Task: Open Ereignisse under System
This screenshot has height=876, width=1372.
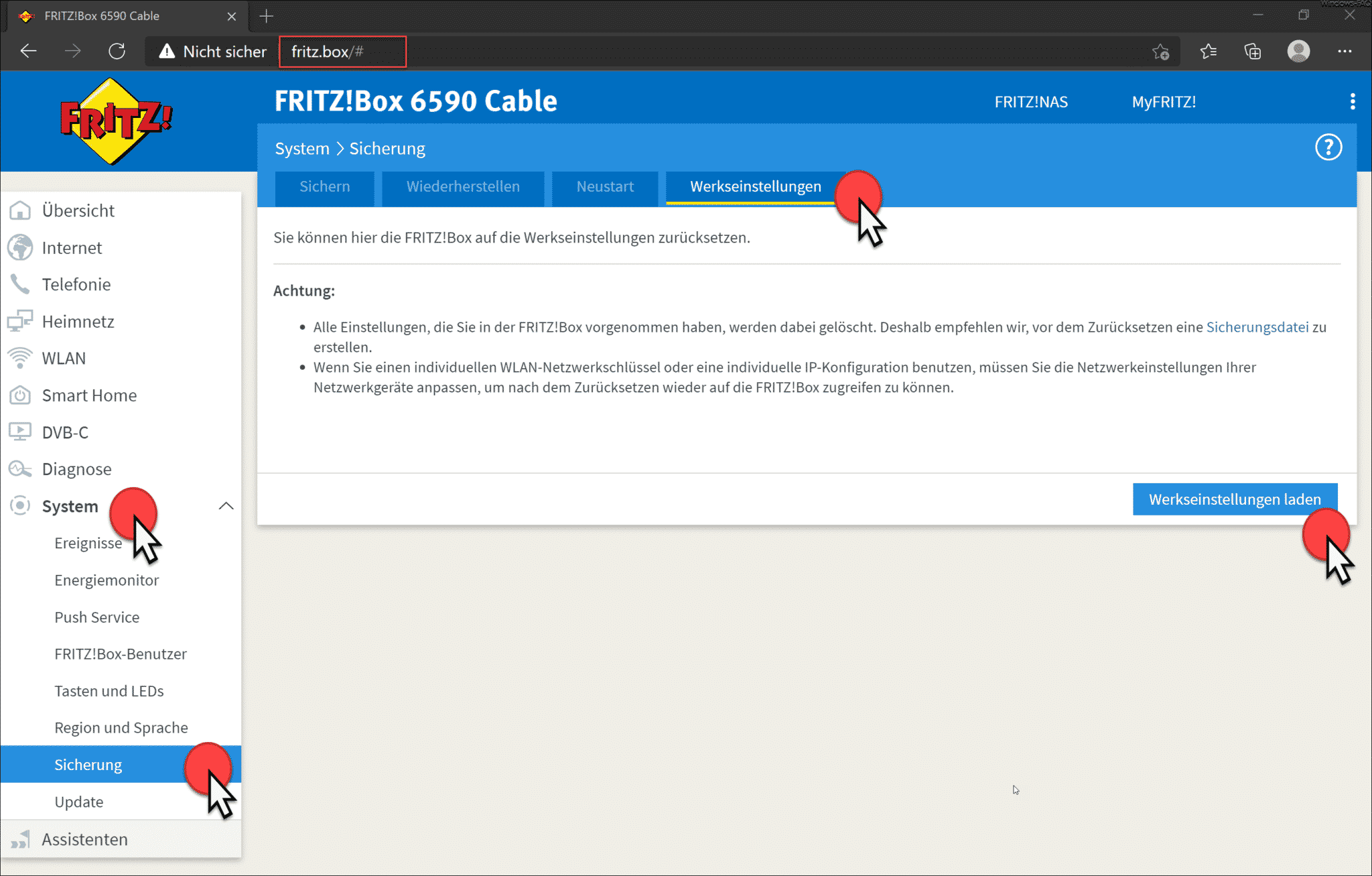Action: tap(88, 543)
